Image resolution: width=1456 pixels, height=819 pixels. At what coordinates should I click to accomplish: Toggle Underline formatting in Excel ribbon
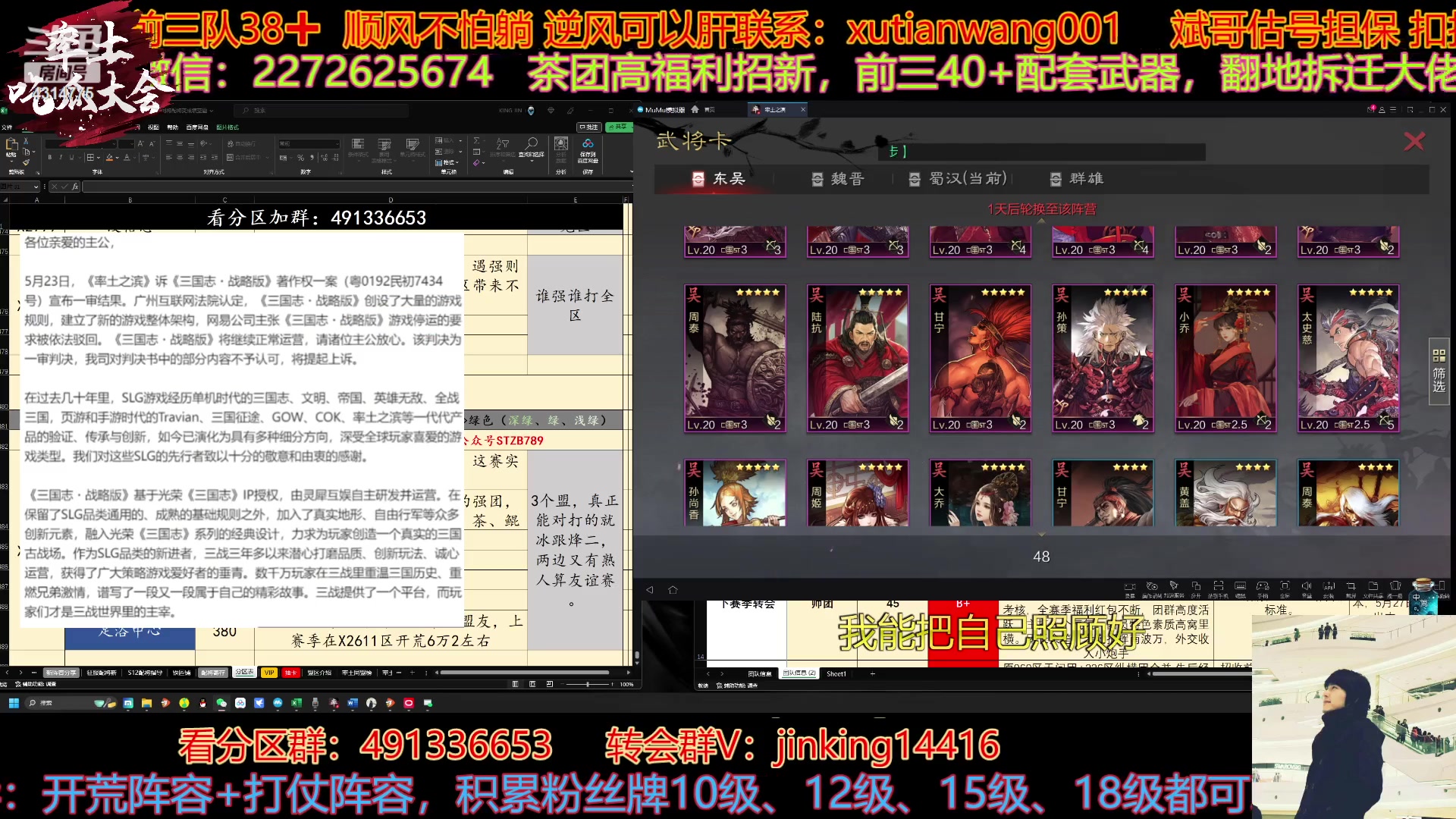pos(71,157)
